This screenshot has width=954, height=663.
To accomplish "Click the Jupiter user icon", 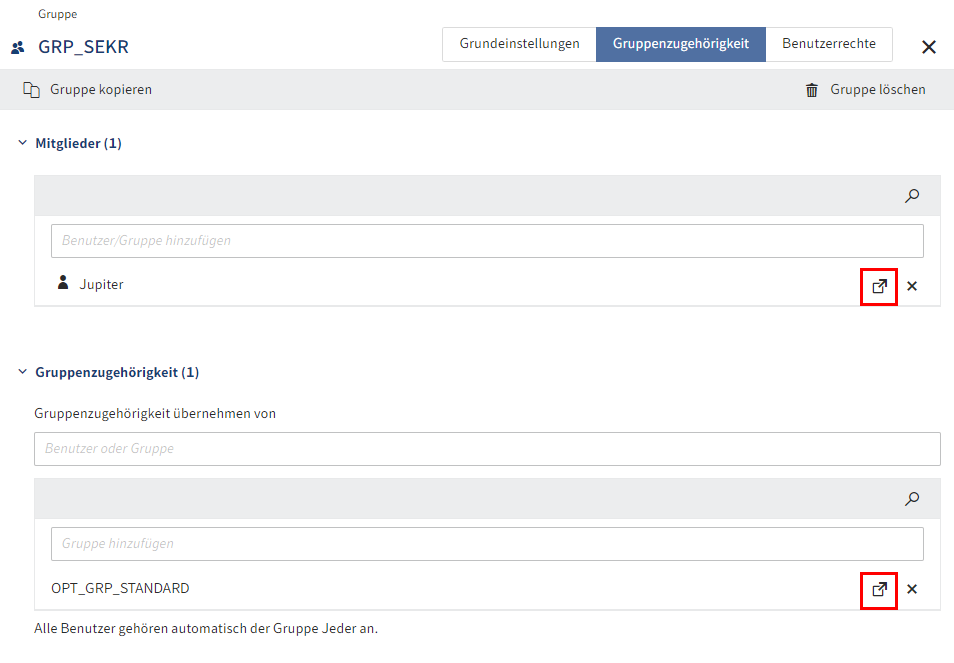I will pos(63,283).
